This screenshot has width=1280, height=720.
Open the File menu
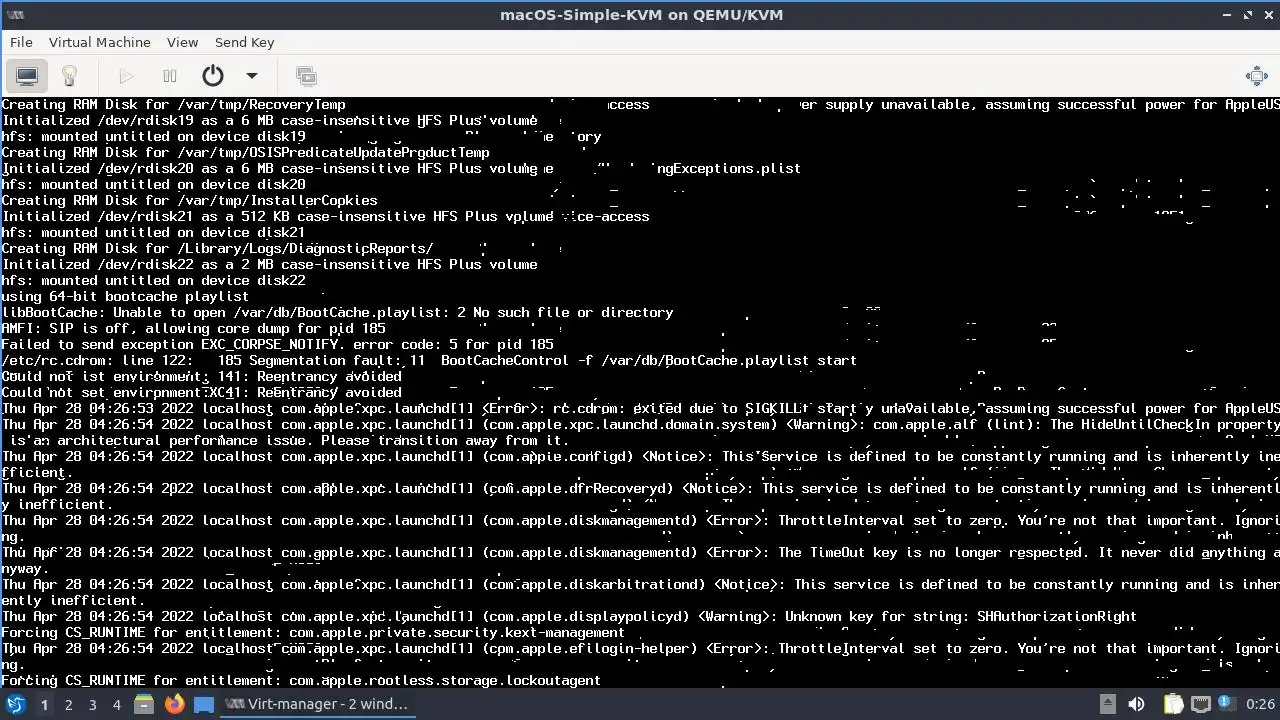(x=21, y=42)
